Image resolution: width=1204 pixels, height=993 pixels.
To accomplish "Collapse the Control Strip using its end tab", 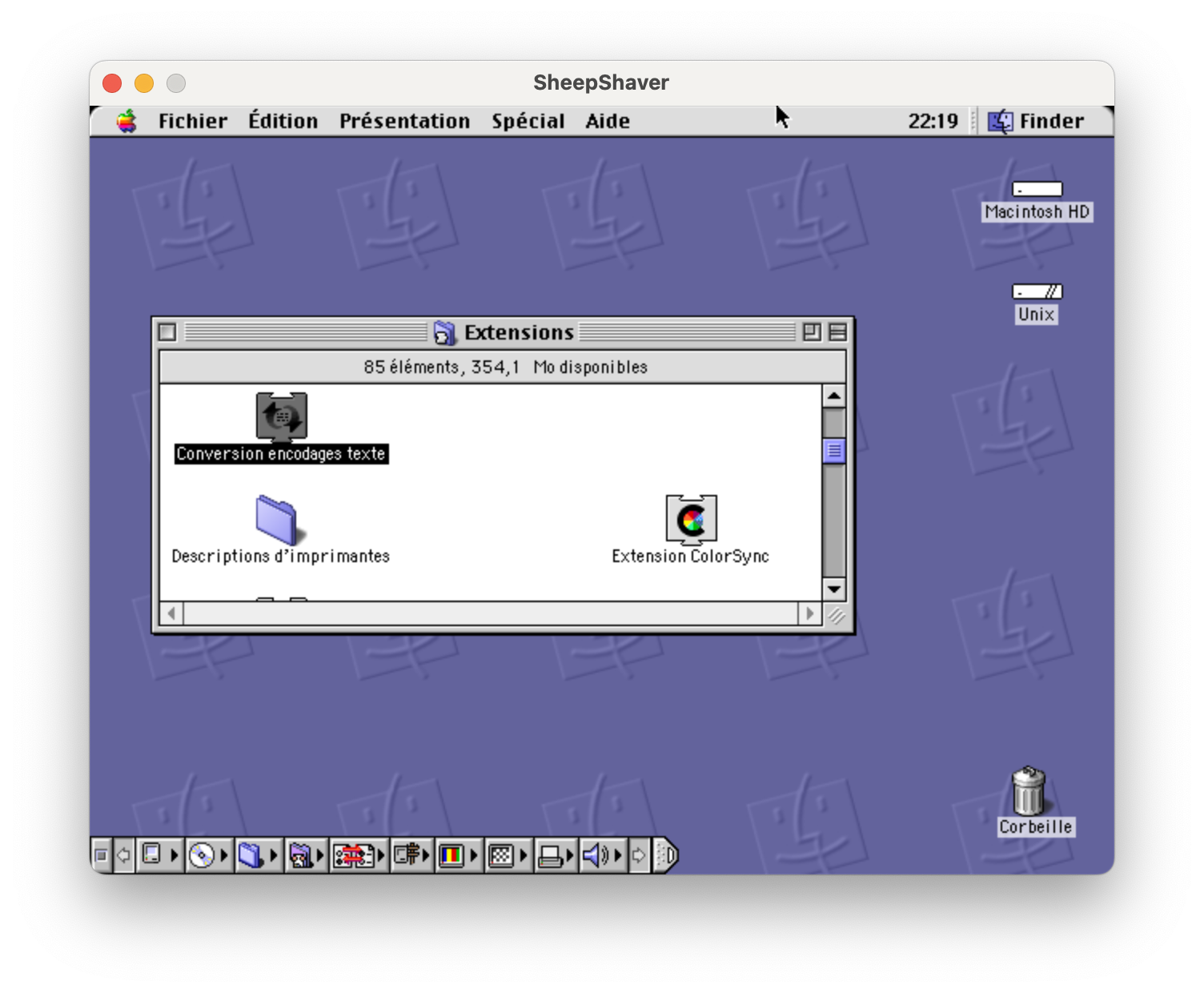I will 667,855.
